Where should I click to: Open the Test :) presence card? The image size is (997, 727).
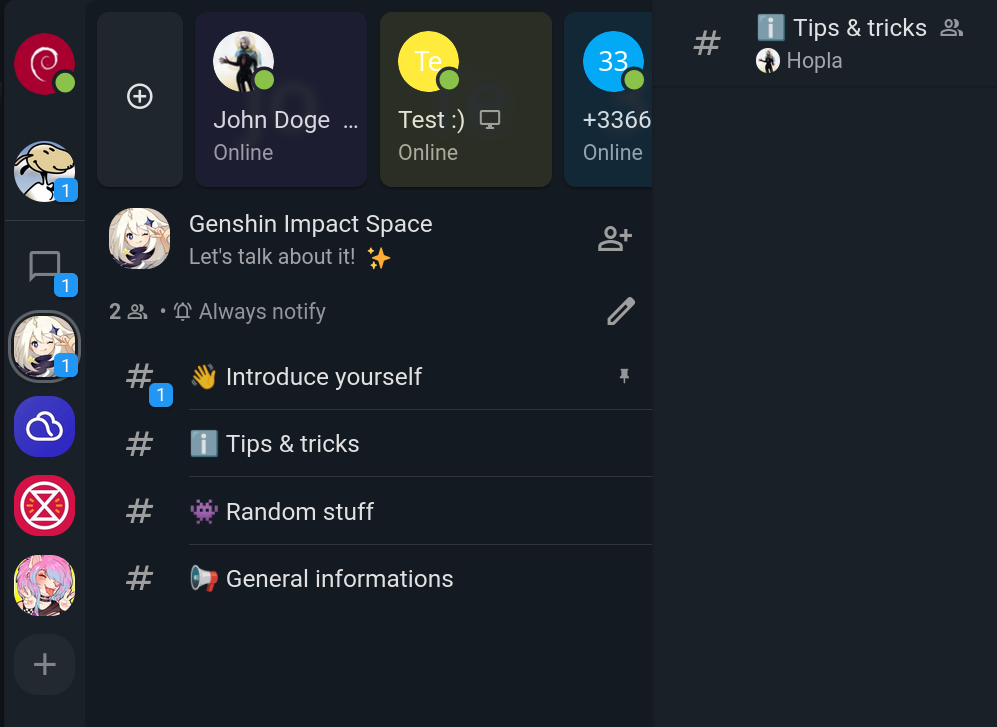[x=465, y=100]
